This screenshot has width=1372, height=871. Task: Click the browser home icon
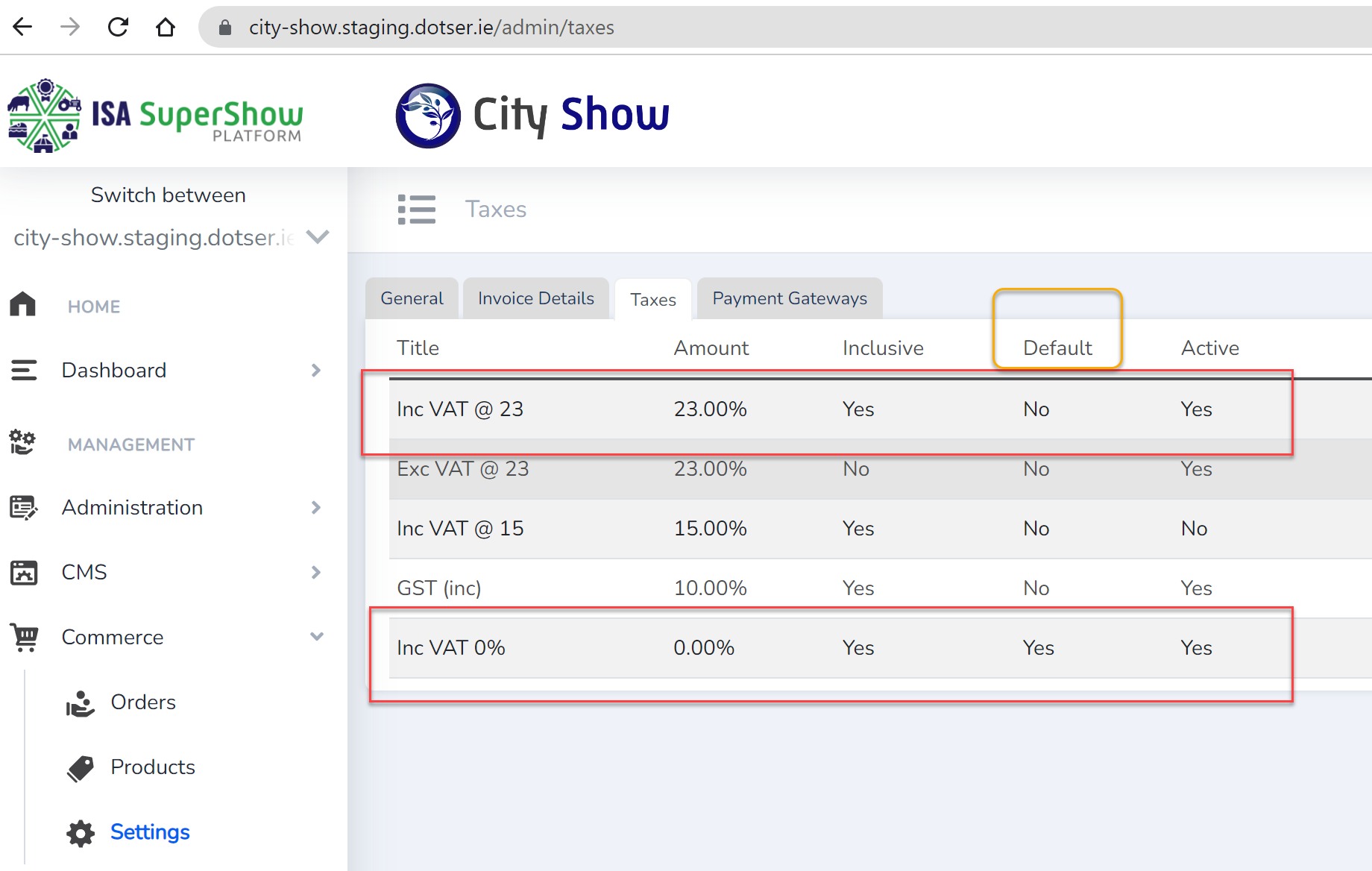(x=165, y=28)
